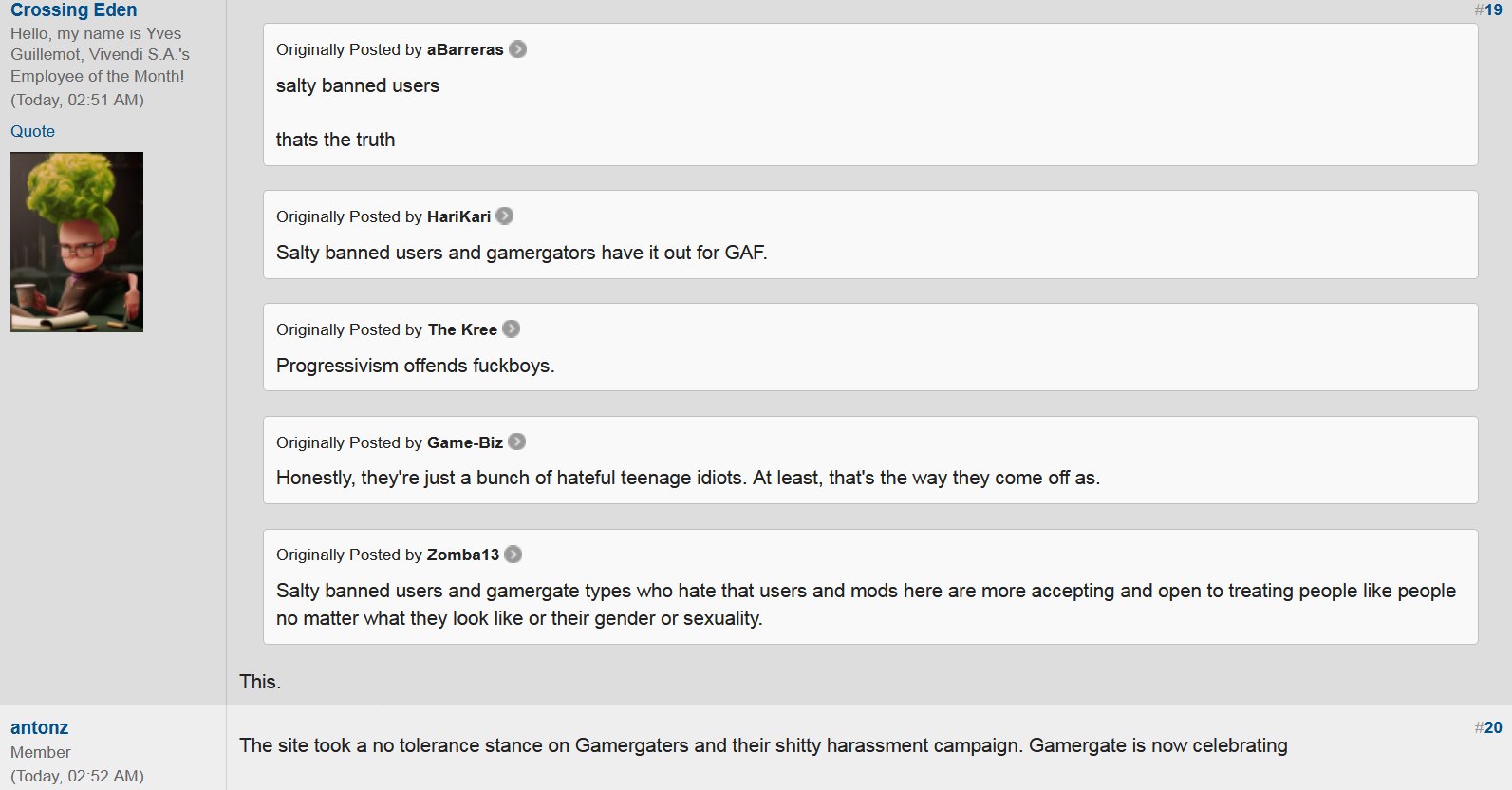Click the Zomba13 username in quote

click(x=463, y=555)
